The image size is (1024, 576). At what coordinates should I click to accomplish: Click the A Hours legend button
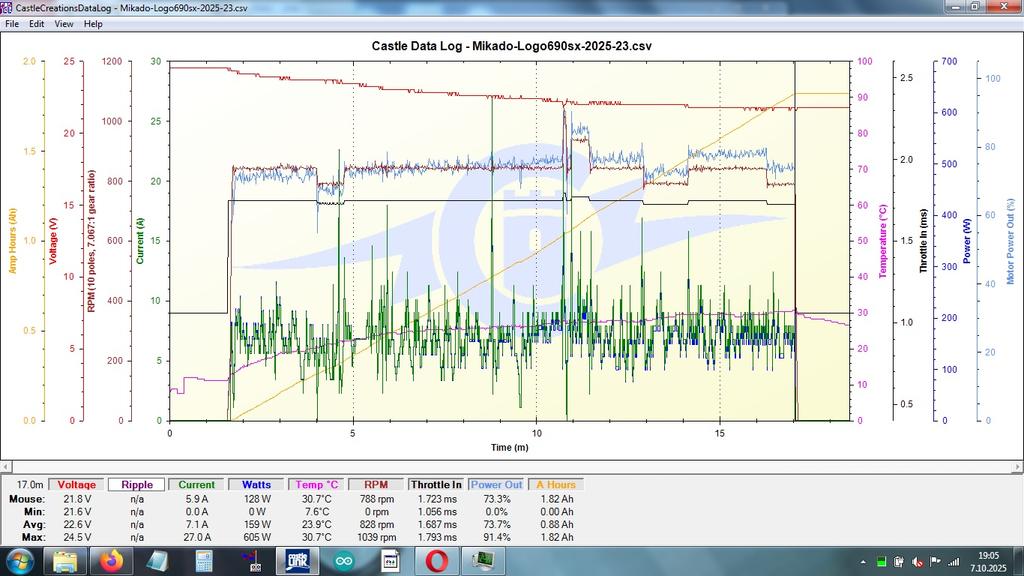pyautogui.click(x=556, y=485)
